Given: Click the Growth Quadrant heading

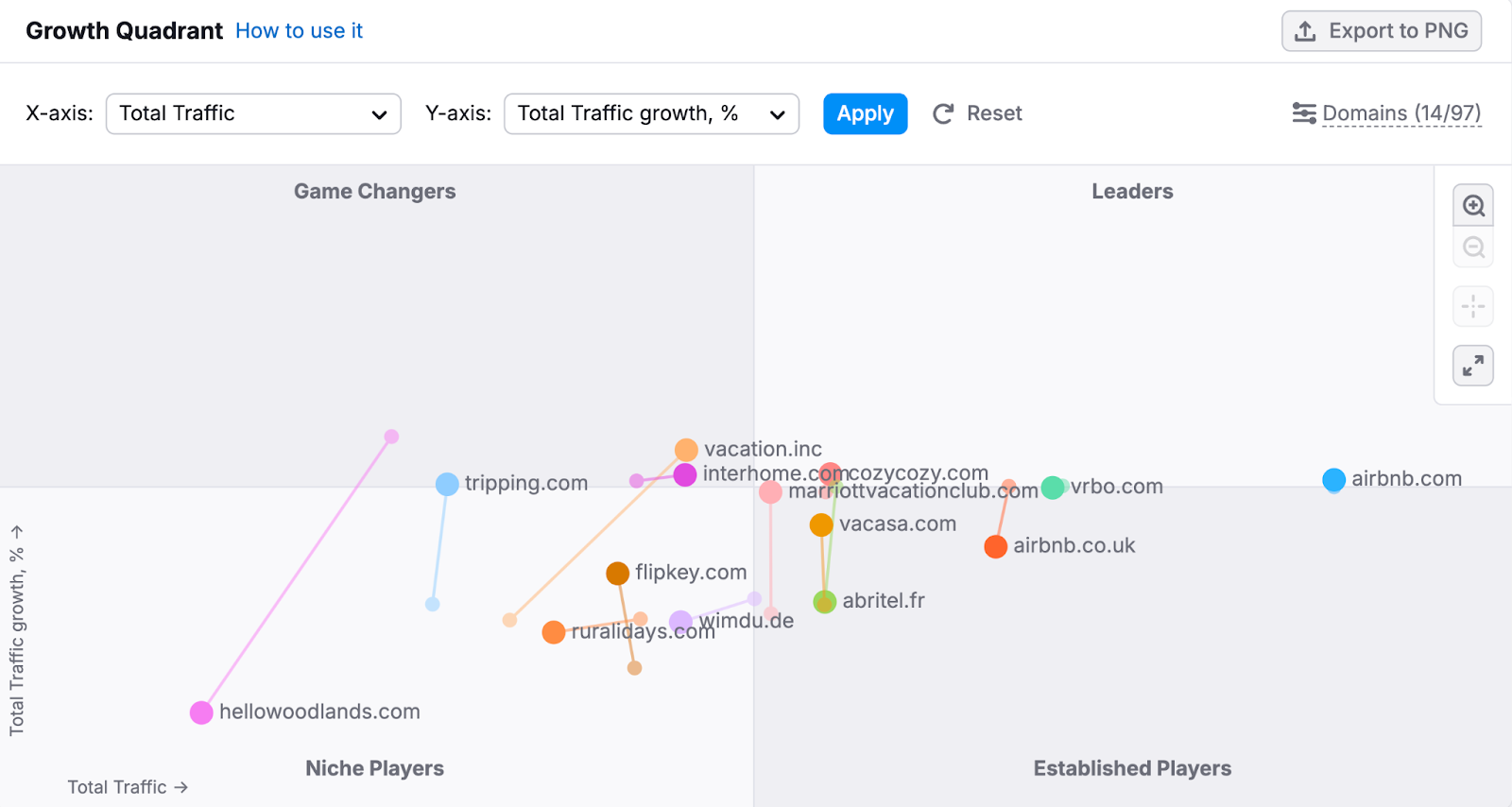Looking at the screenshot, I should [x=125, y=31].
